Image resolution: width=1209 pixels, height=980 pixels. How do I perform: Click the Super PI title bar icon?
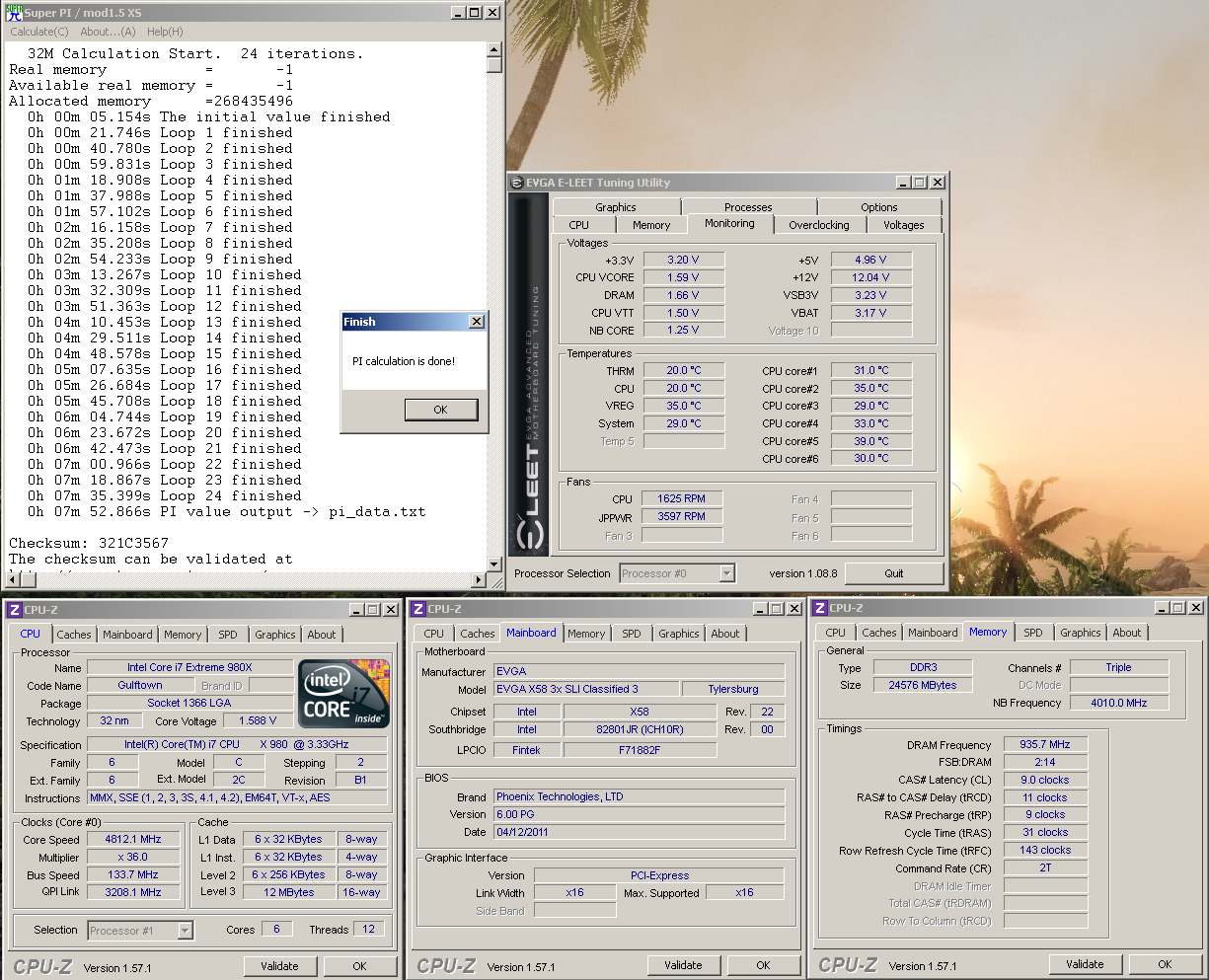14,13
